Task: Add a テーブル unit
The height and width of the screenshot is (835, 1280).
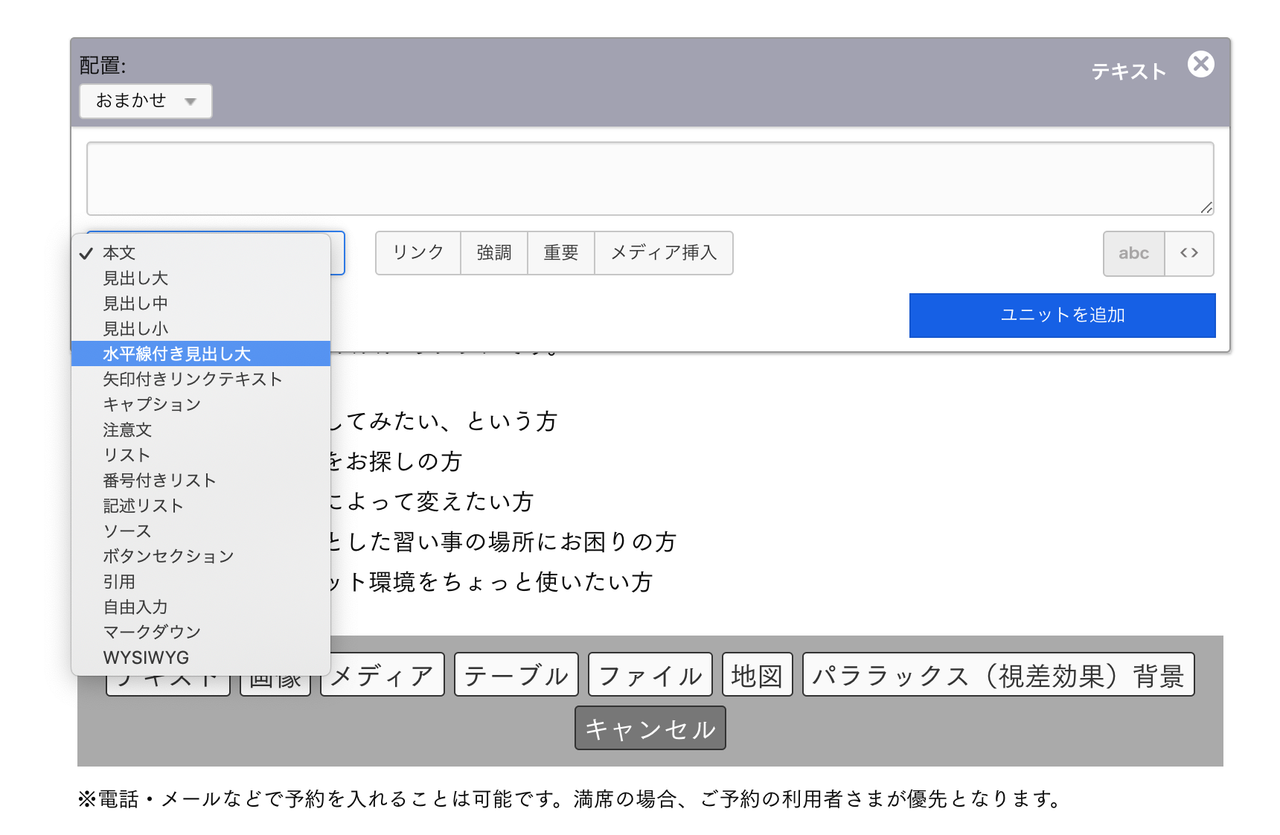Action: [x=516, y=676]
